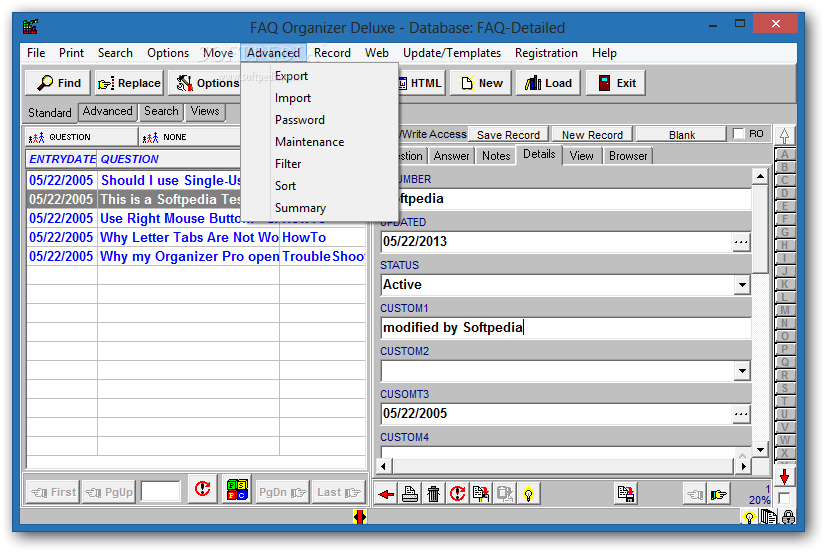
Task: Click the padlock icon in the status bar
Action: coord(788,517)
